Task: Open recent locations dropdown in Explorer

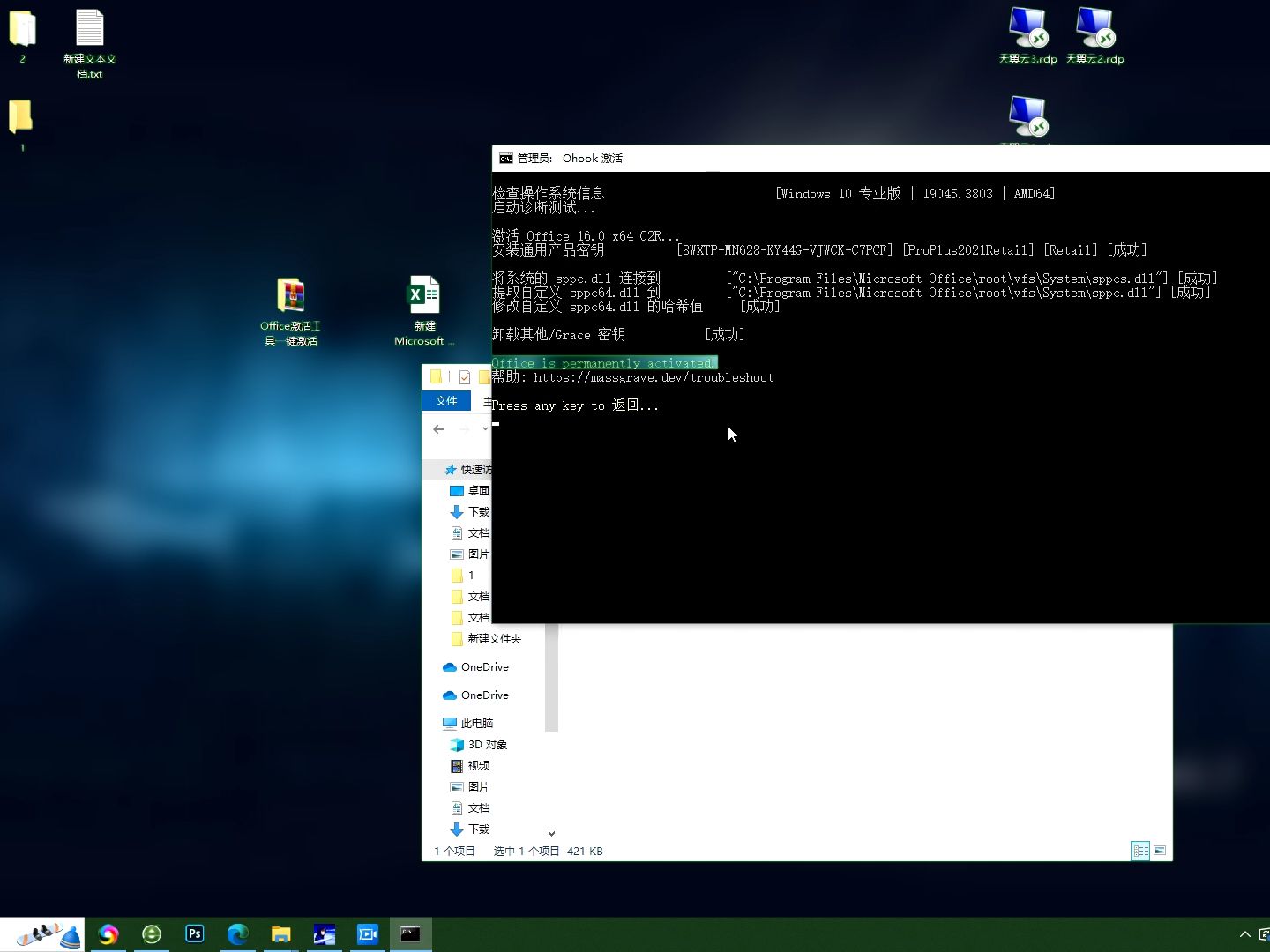Action: [x=485, y=429]
